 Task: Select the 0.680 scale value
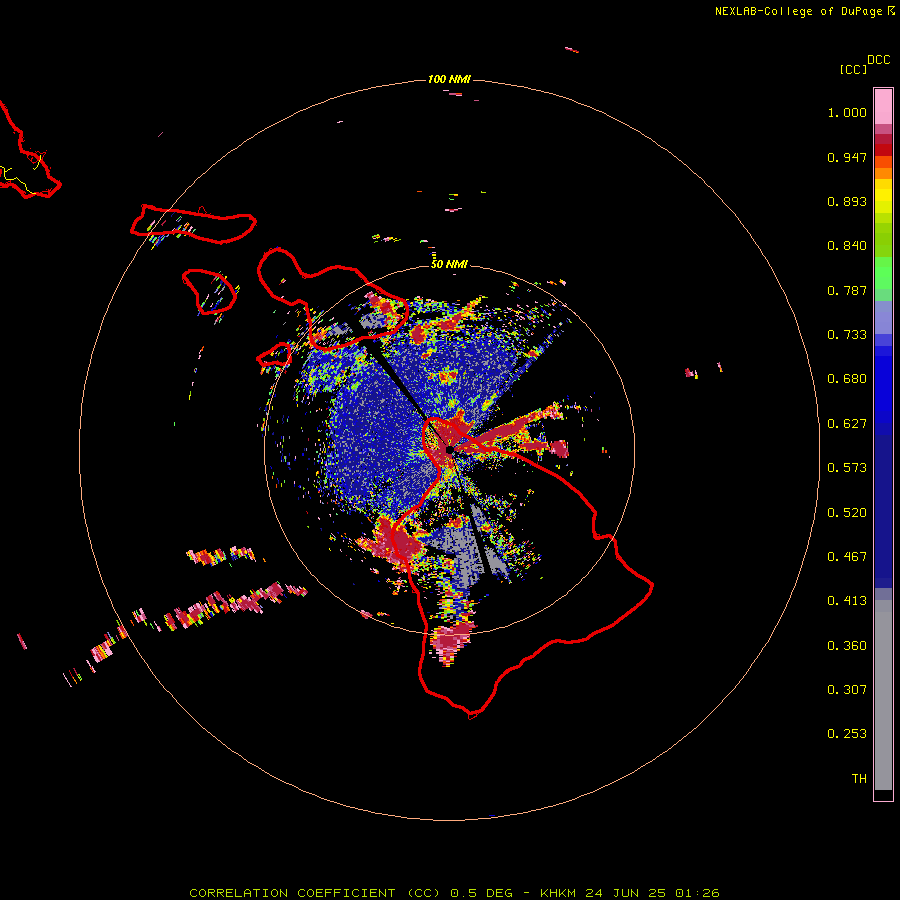point(847,379)
